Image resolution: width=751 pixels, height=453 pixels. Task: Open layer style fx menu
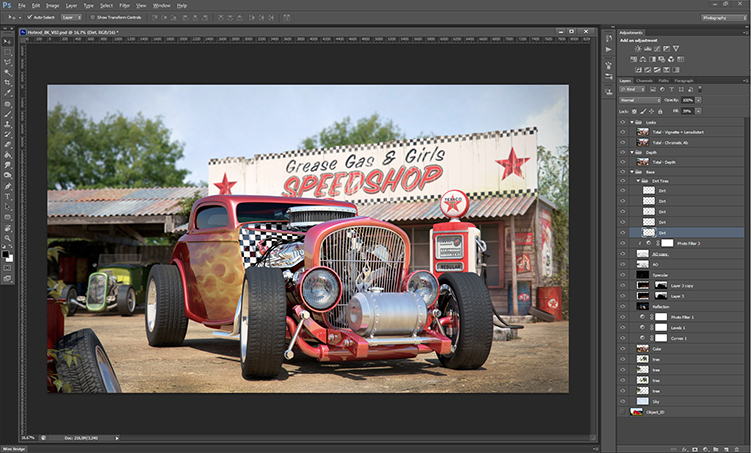685,449
